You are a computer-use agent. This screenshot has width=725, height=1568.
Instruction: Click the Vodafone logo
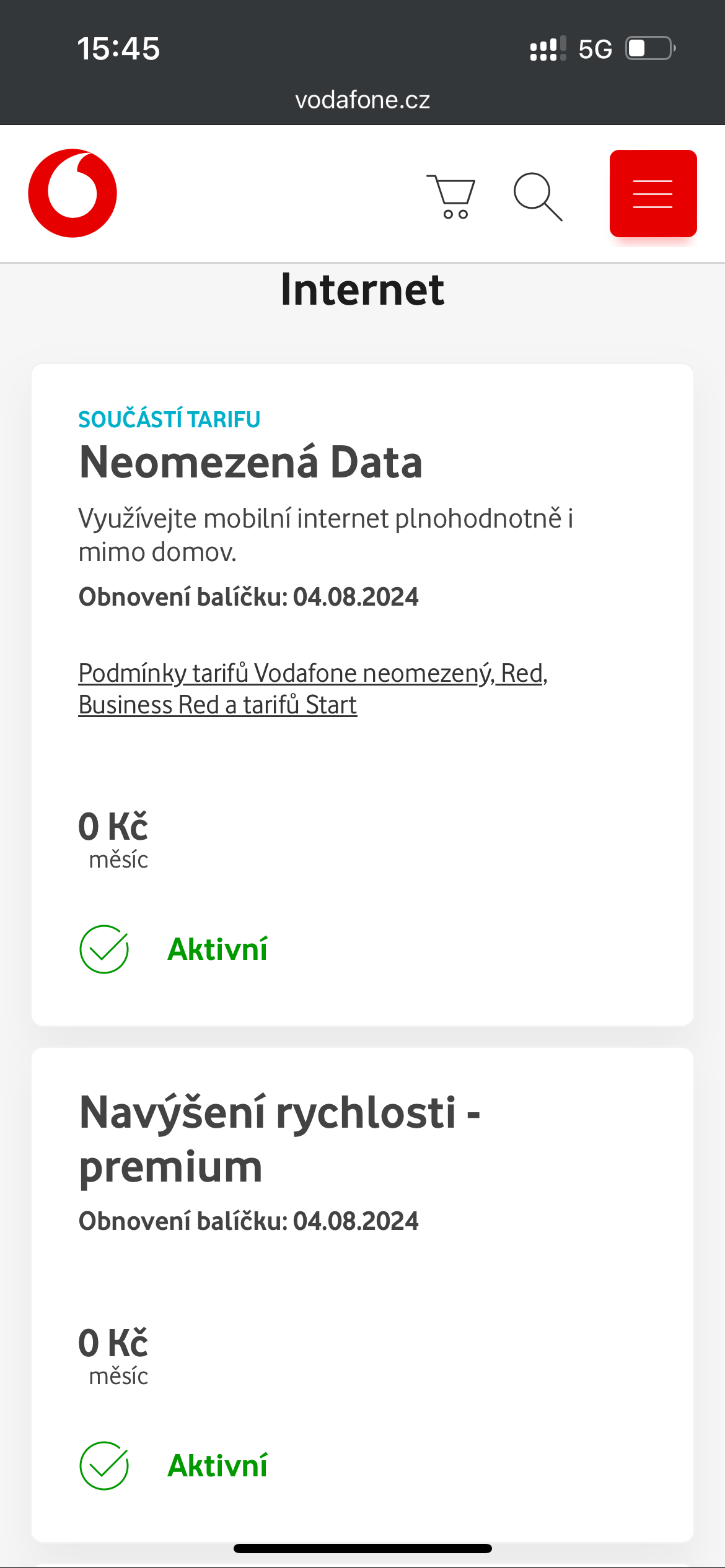point(72,193)
